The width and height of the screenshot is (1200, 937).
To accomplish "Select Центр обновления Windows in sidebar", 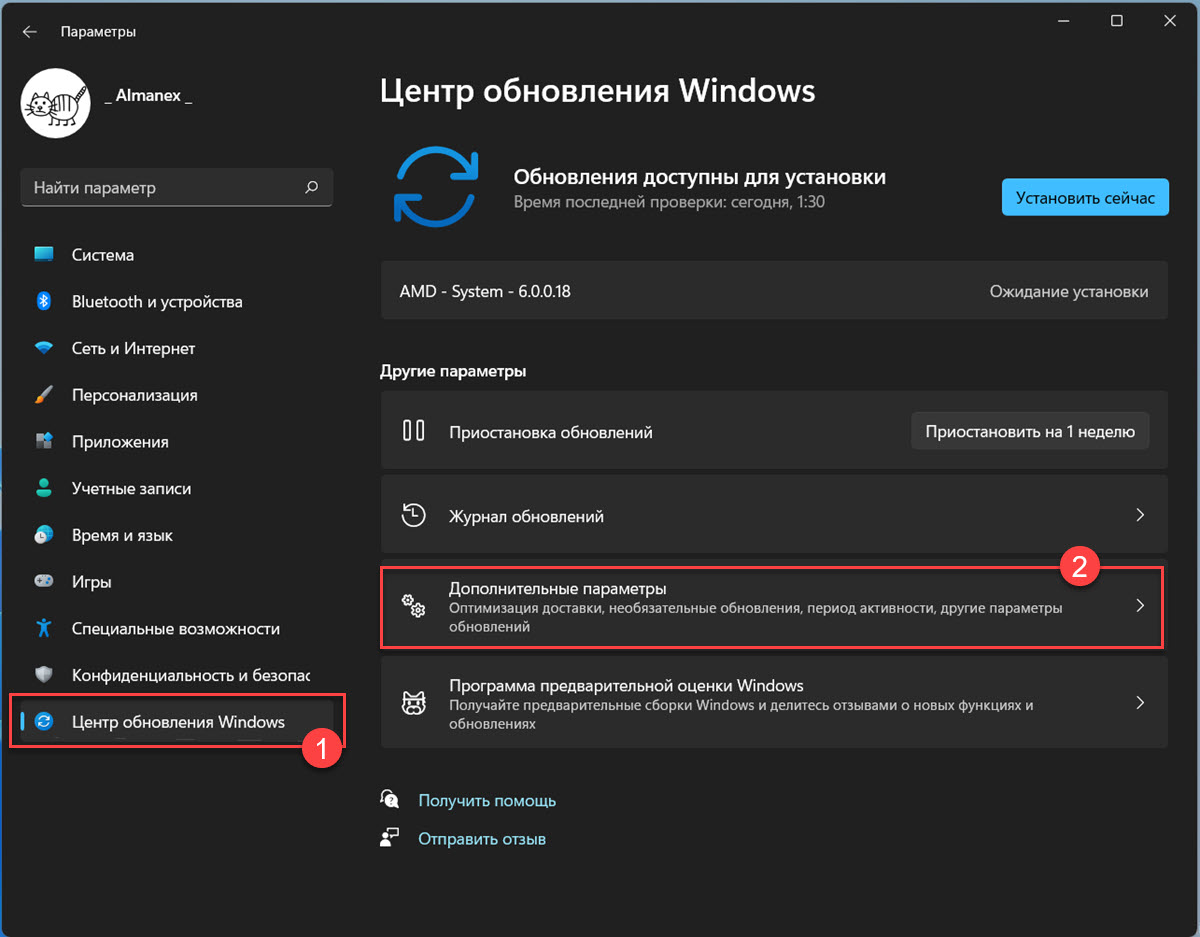I will pos(177,721).
